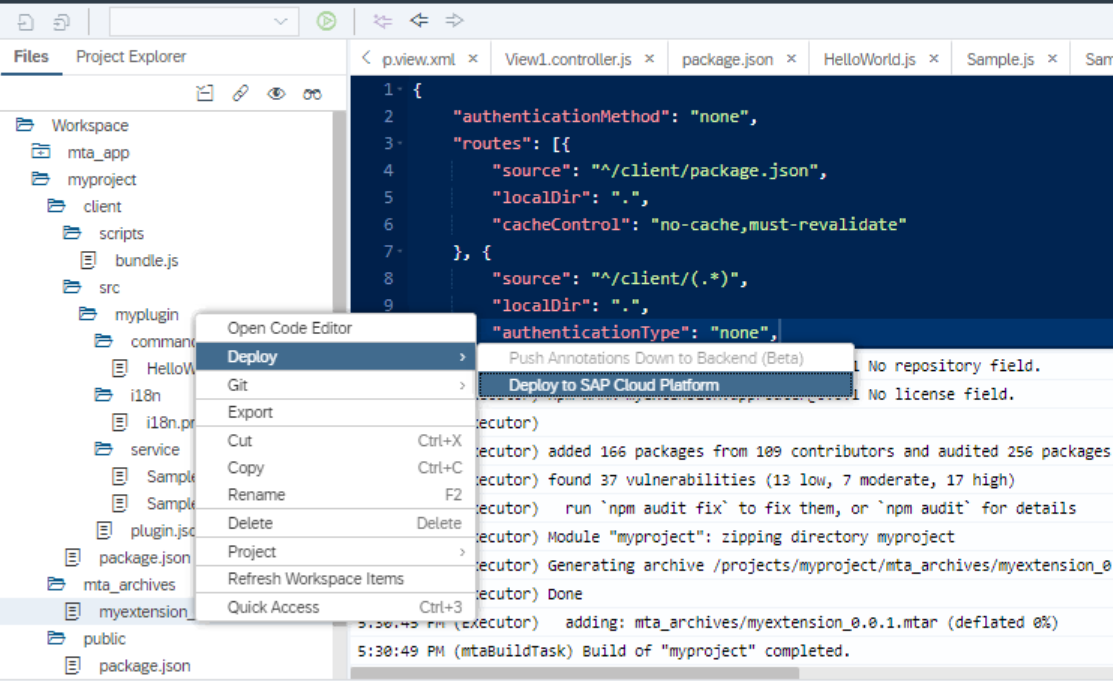
Task: Click the link with editor icon
Action: tap(241, 93)
